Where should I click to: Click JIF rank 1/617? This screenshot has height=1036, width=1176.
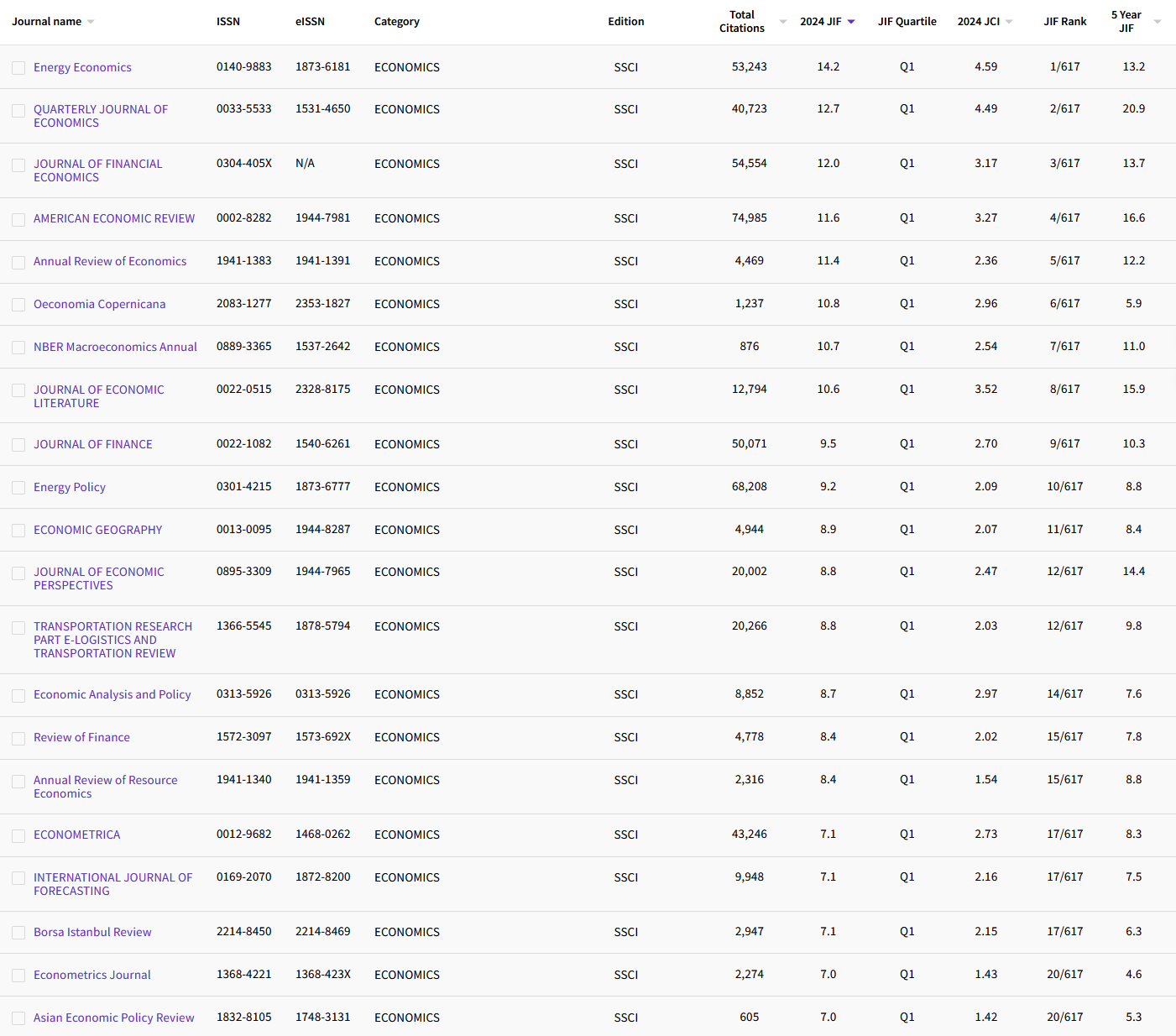1065,66
